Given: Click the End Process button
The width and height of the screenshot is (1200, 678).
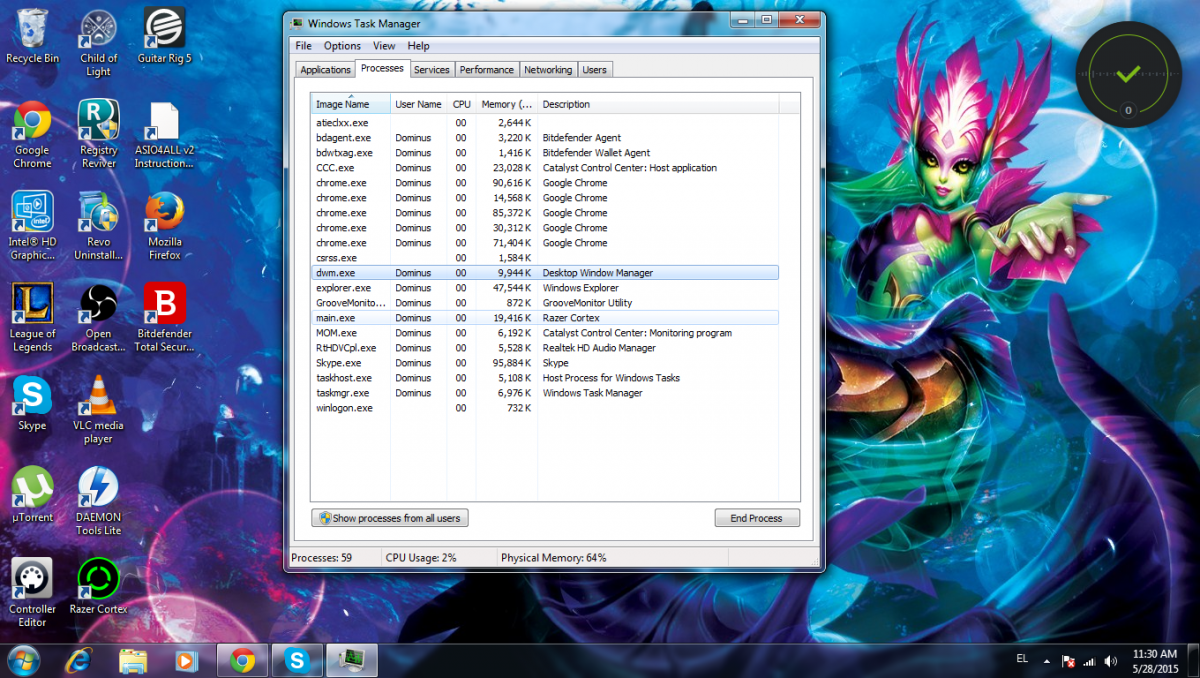Looking at the screenshot, I should tap(757, 518).
